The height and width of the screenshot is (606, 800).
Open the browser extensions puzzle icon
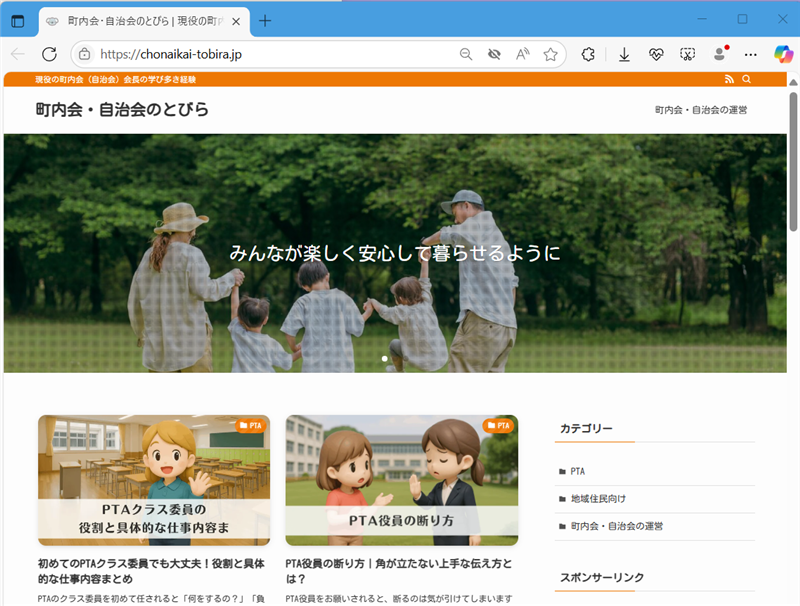[x=589, y=55]
